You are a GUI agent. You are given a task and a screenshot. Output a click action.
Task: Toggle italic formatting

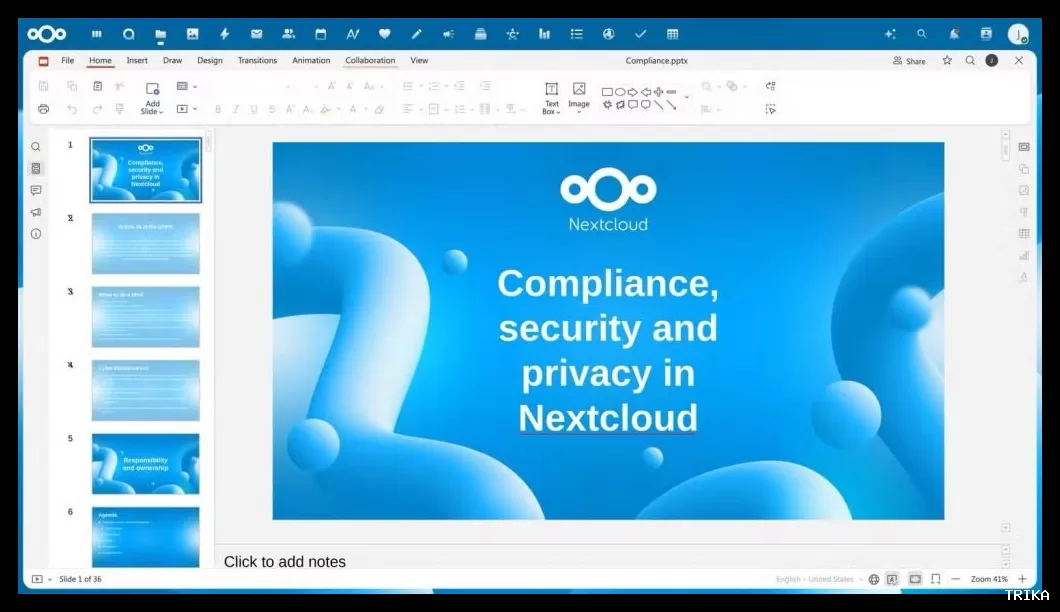tap(236, 109)
